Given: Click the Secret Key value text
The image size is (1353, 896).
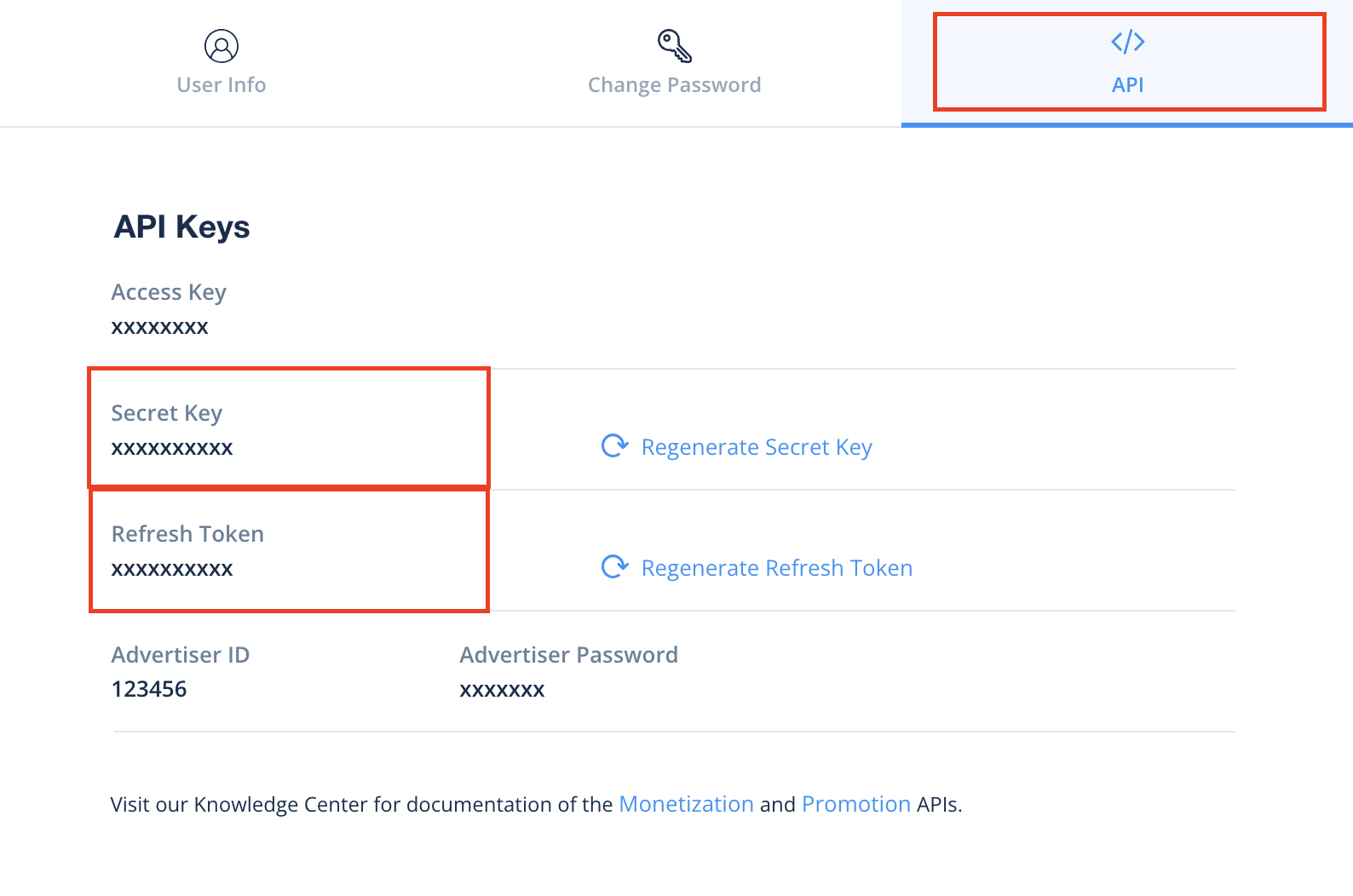Looking at the screenshot, I should coord(172,448).
